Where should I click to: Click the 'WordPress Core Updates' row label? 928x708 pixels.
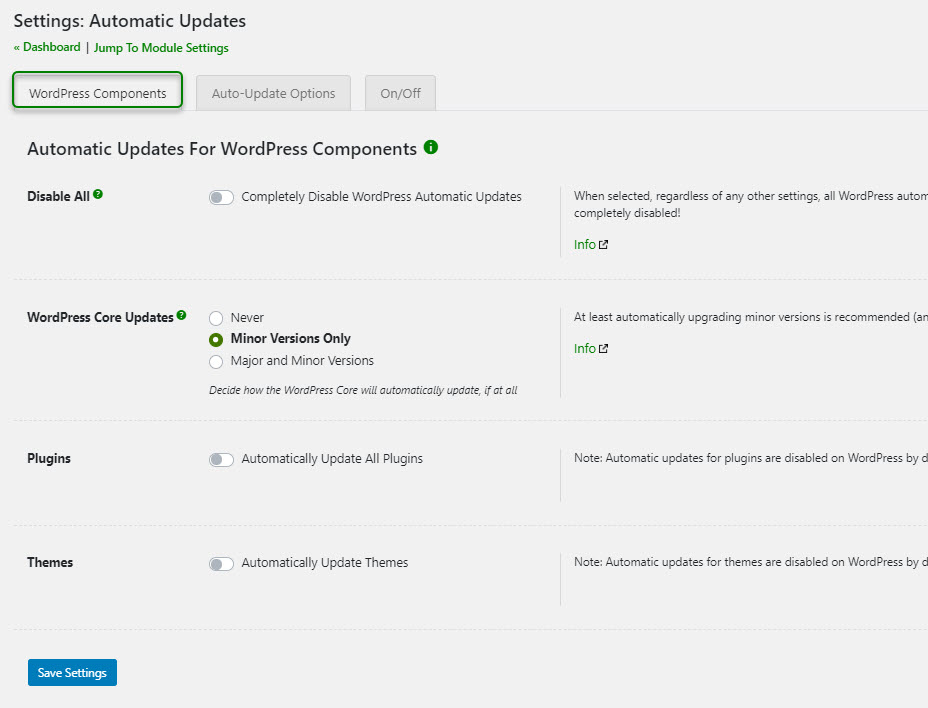coord(101,317)
